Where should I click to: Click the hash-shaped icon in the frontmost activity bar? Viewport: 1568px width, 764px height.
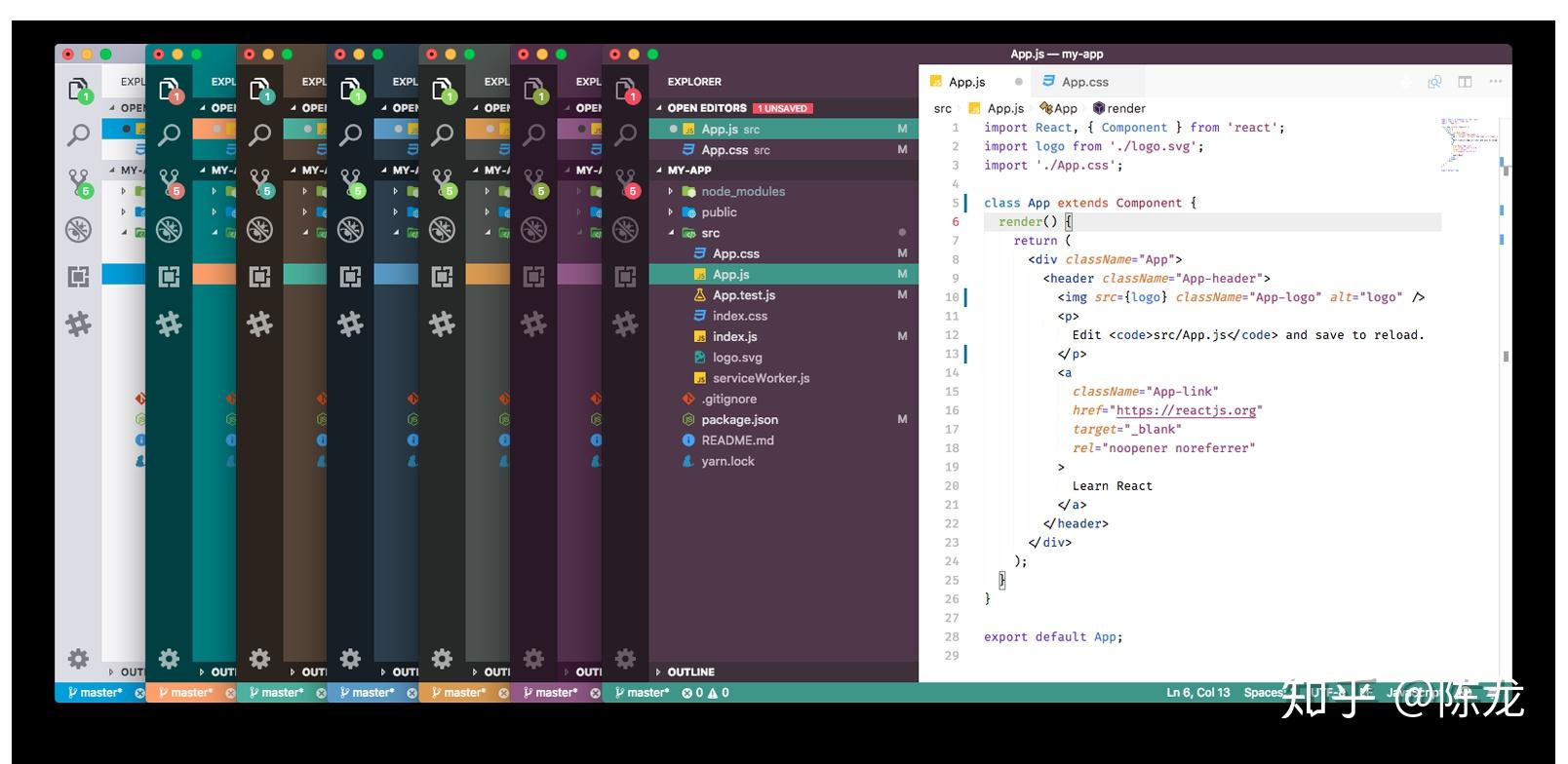click(625, 324)
